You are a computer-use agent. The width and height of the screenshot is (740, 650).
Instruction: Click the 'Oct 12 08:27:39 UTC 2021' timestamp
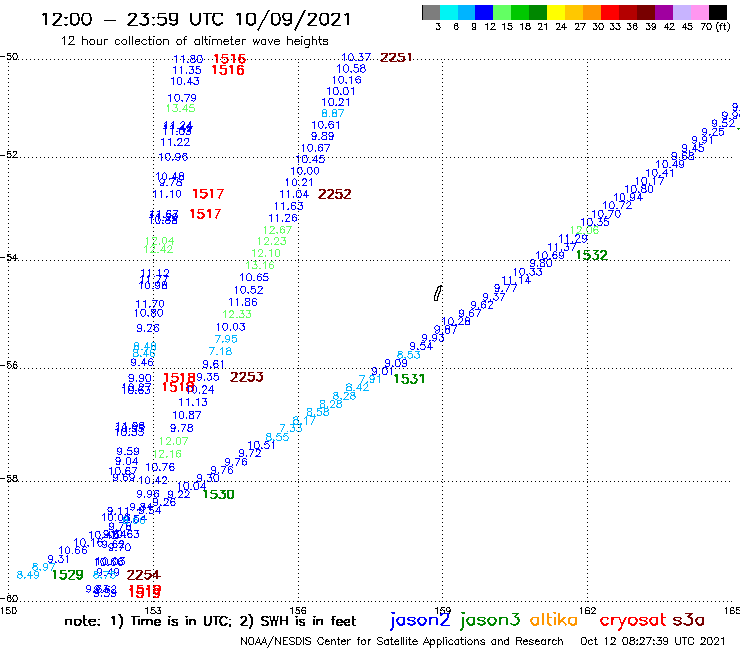[652, 641]
